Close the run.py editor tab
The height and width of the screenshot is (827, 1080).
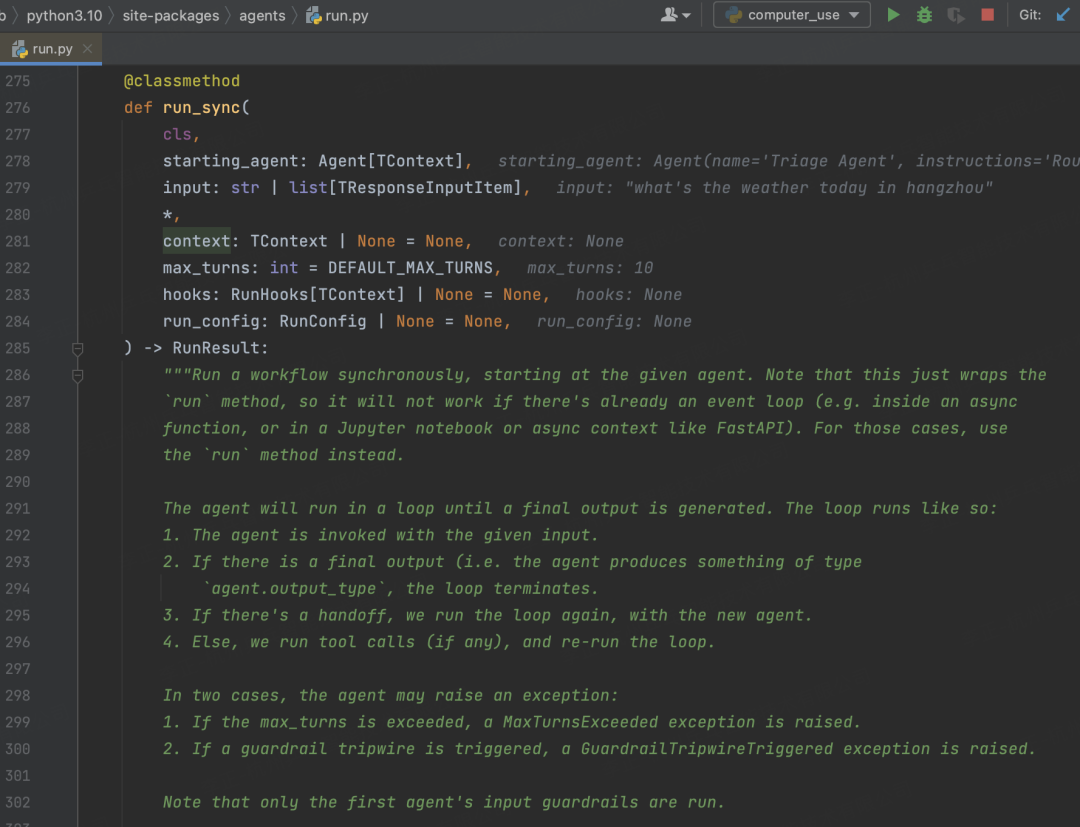[88, 49]
